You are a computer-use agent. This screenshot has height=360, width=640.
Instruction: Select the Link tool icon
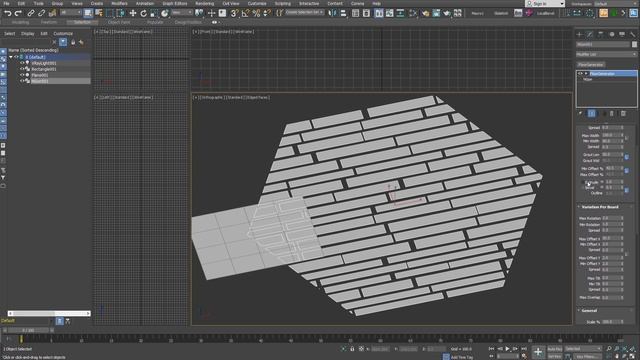coord(31,13)
